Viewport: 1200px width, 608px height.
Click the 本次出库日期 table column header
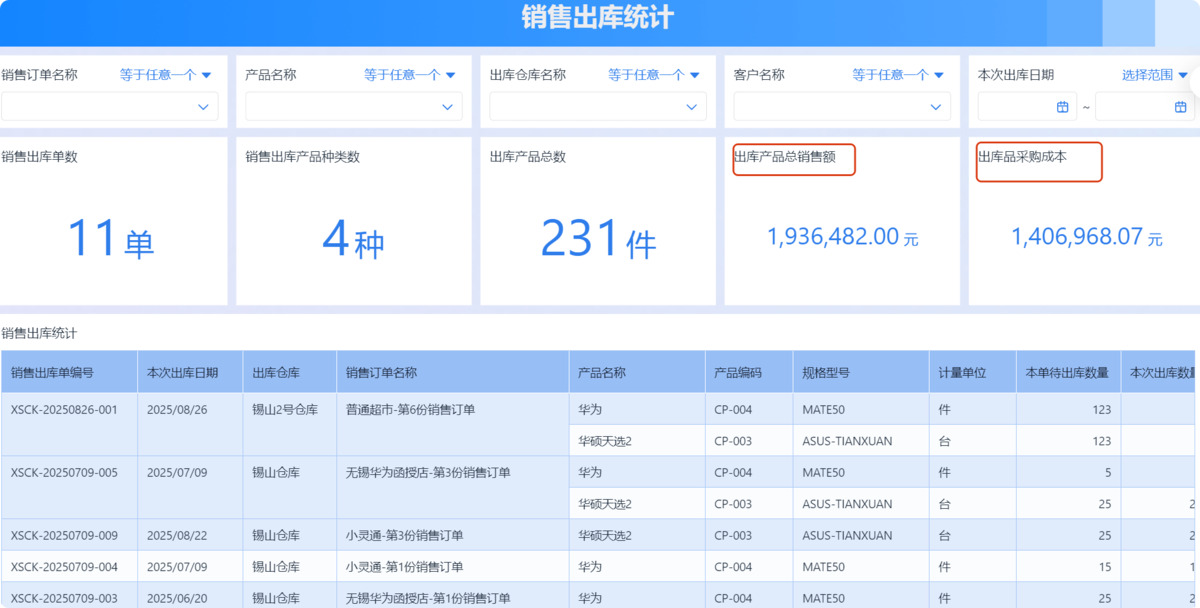pyautogui.click(x=181, y=373)
